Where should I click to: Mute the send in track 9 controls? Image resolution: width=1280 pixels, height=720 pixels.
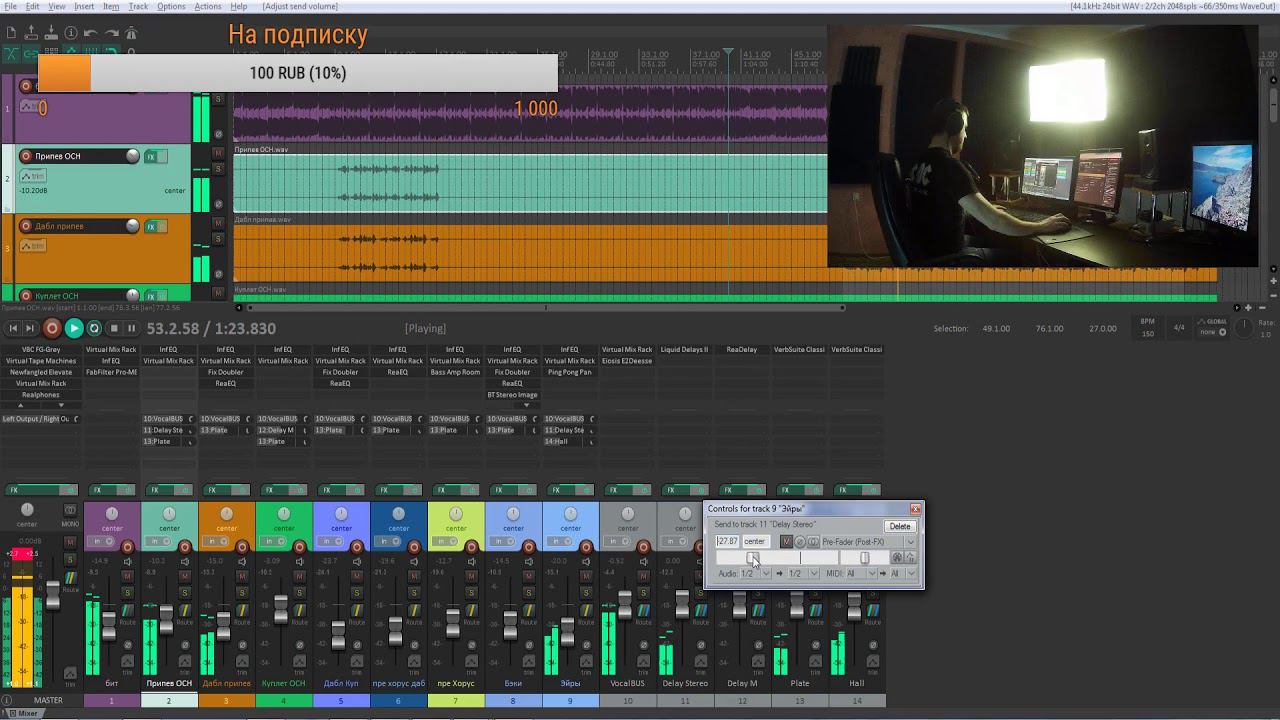coord(786,541)
